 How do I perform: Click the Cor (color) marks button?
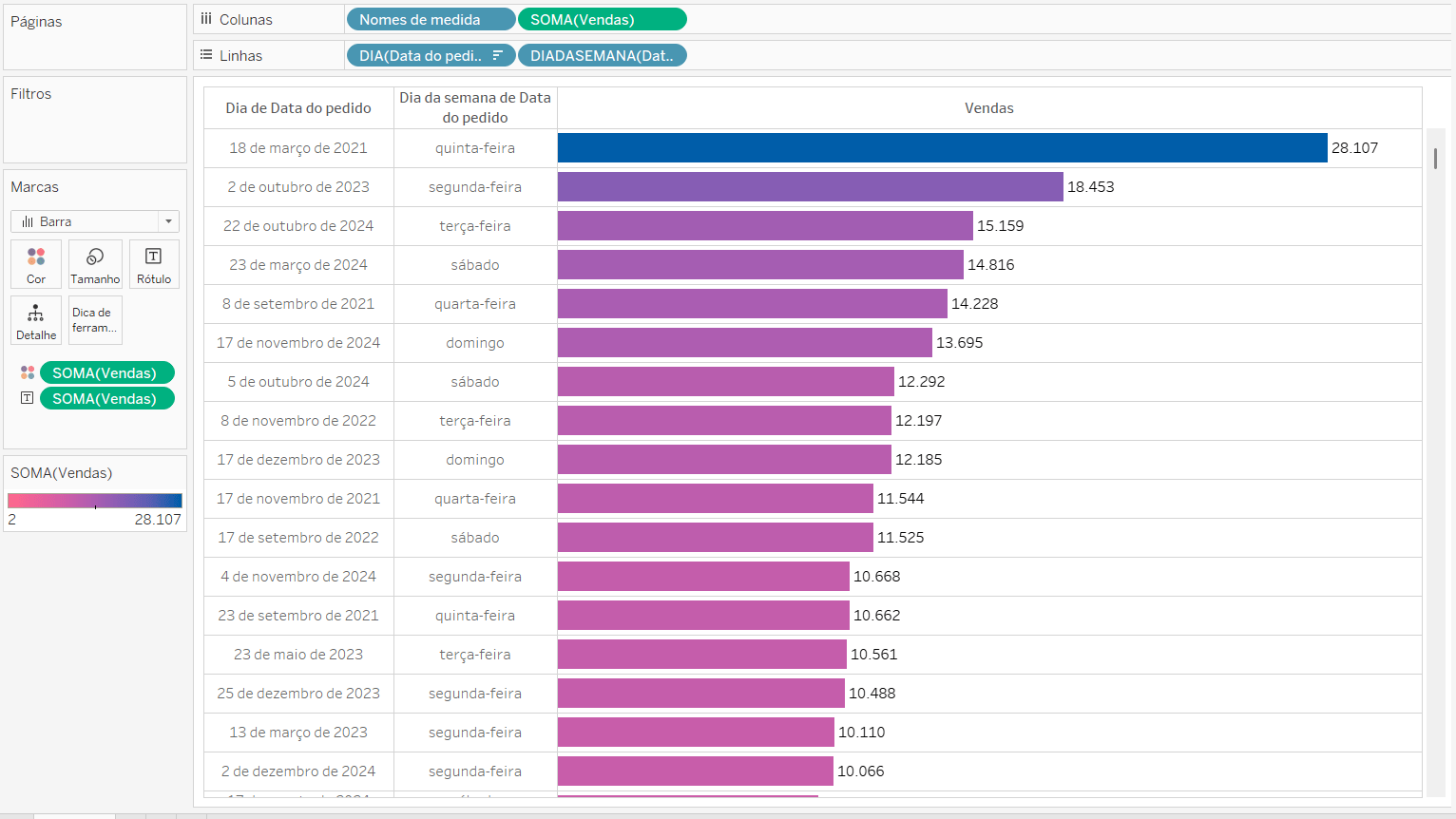(x=36, y=264)
